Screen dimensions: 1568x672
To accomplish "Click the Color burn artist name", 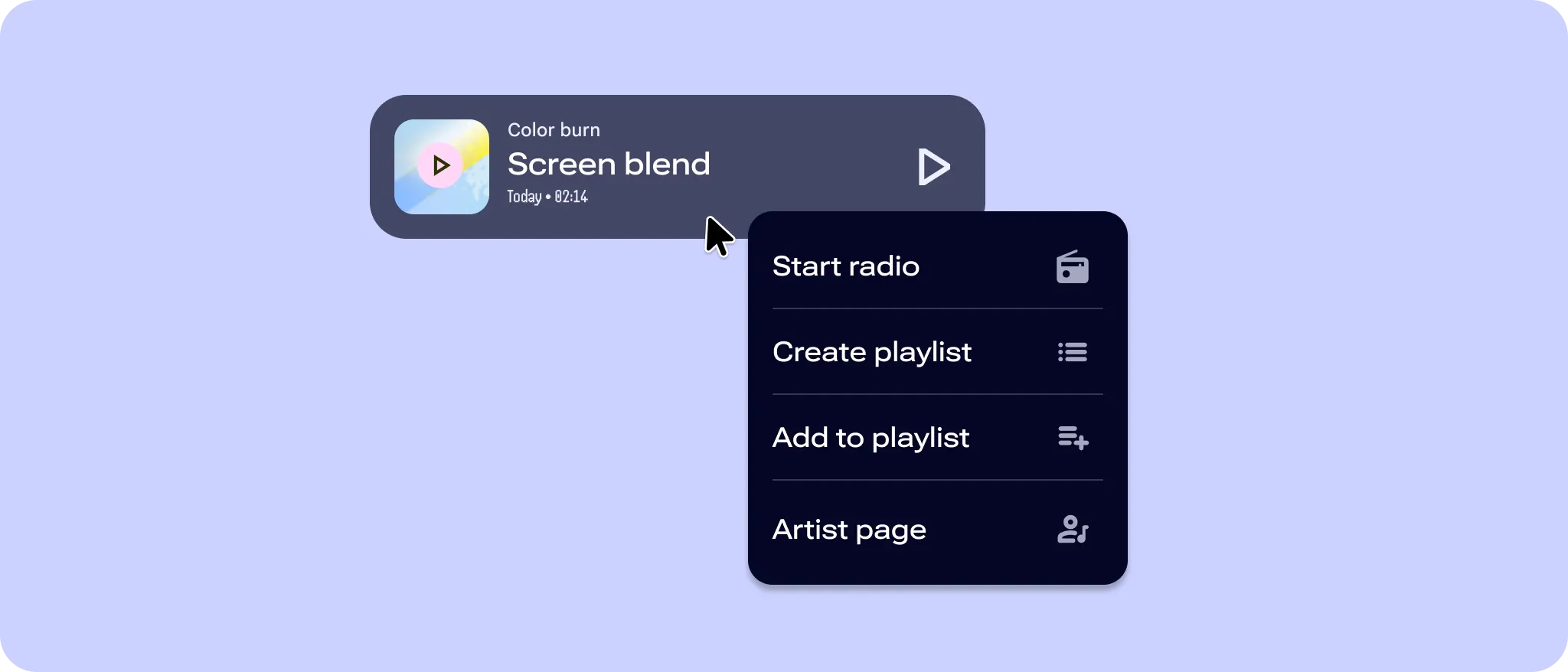I will [x=554, y=130].
